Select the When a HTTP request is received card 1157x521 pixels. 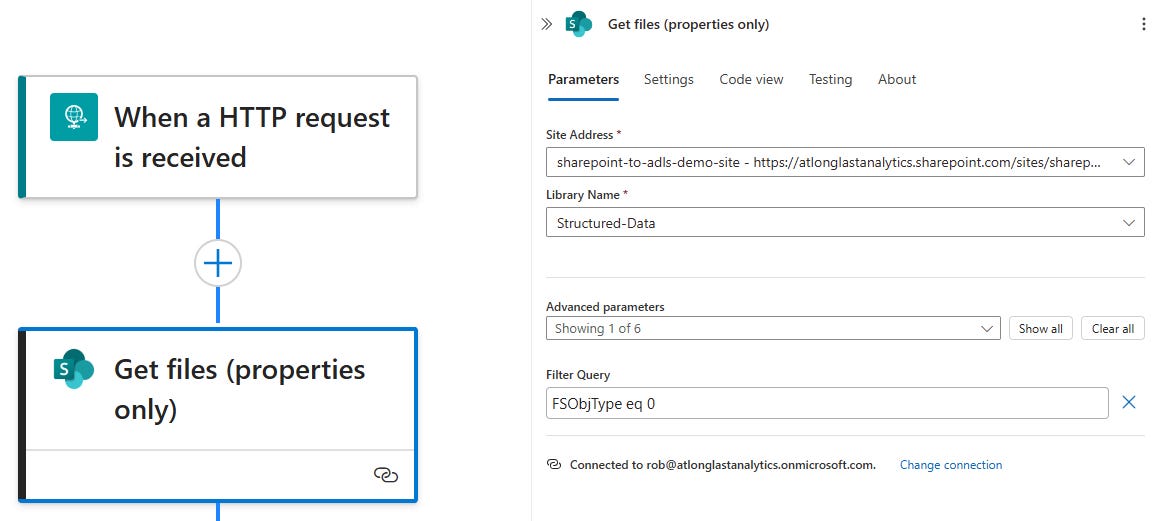click(x=218, y=137)
